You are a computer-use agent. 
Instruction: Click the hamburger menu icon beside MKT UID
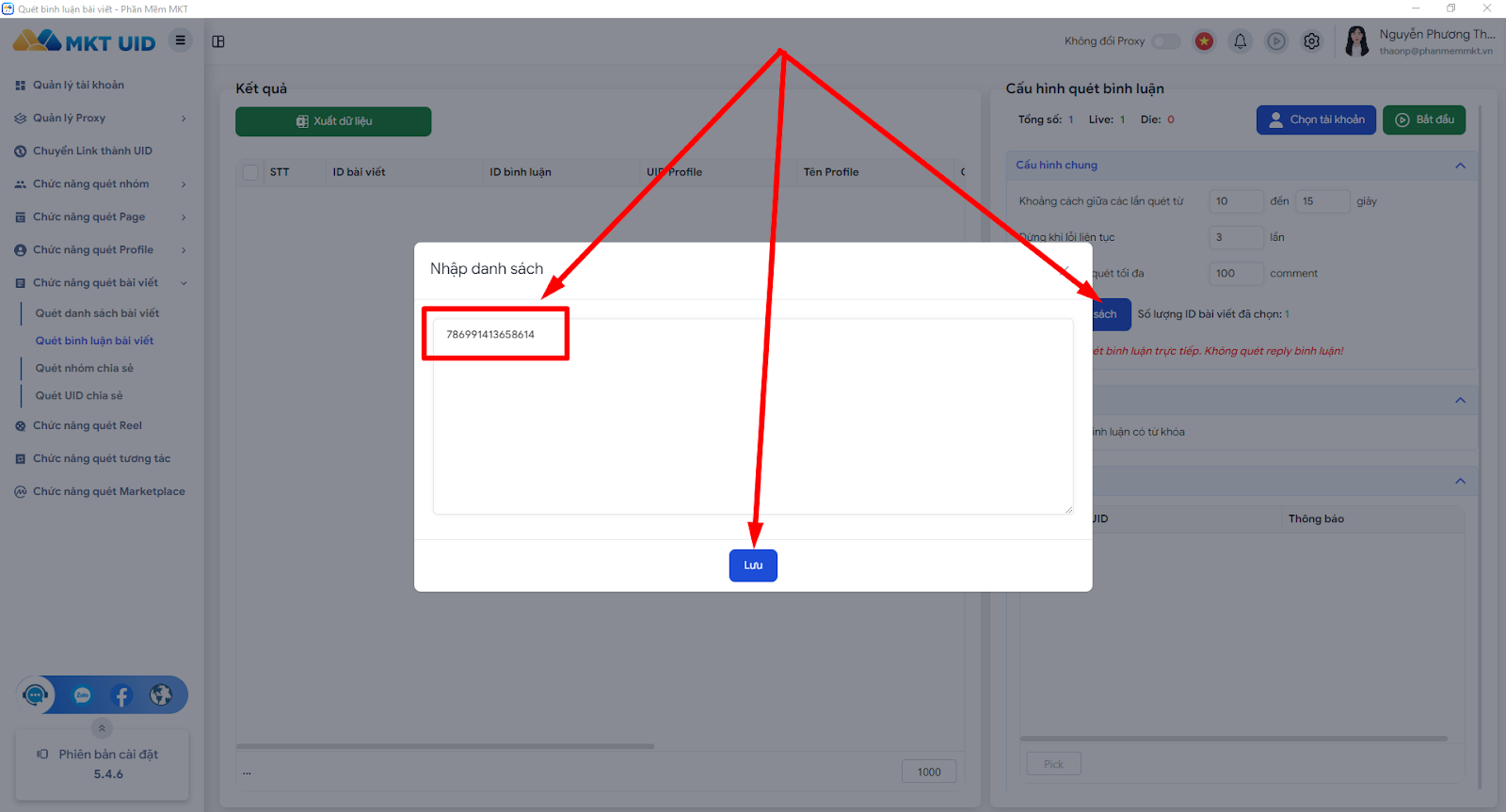(180, 40)
